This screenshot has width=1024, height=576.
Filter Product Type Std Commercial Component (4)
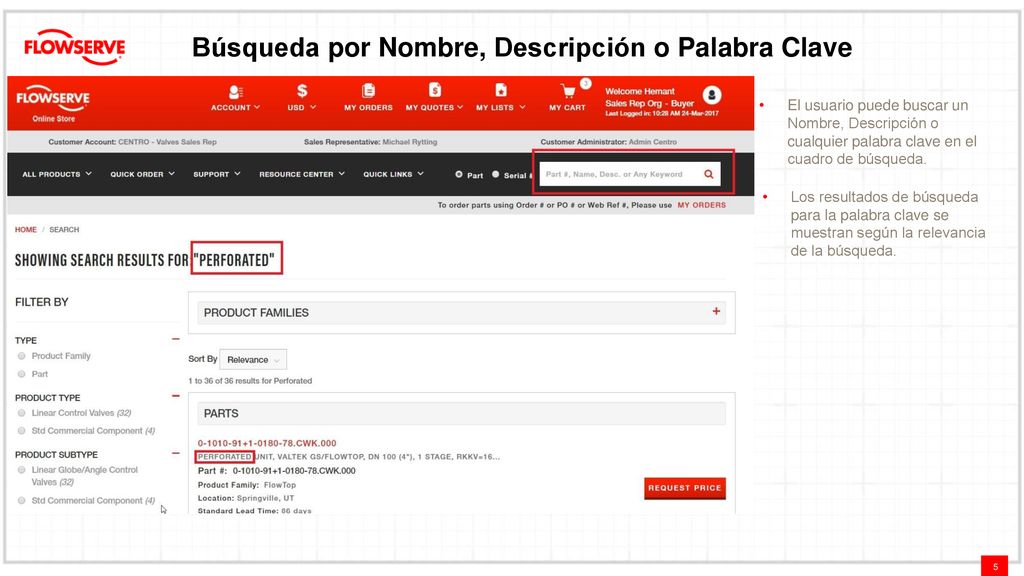click(x=22, y=431)
